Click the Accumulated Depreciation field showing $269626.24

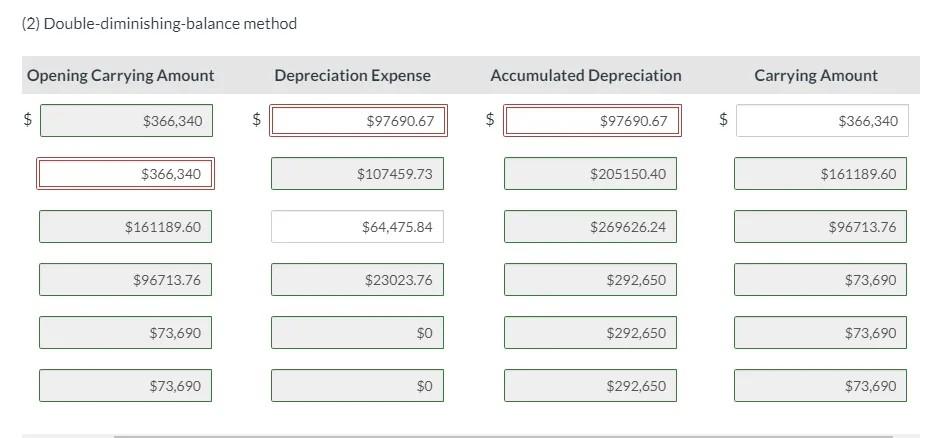590,227
